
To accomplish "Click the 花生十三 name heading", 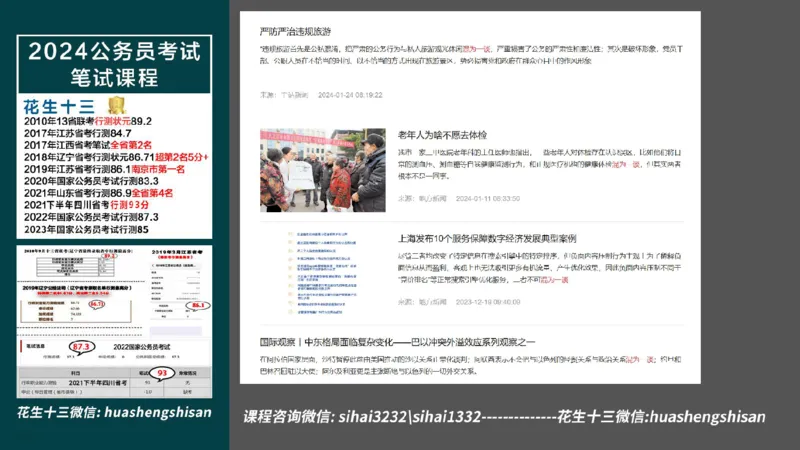I will click(x=59, y=107).
